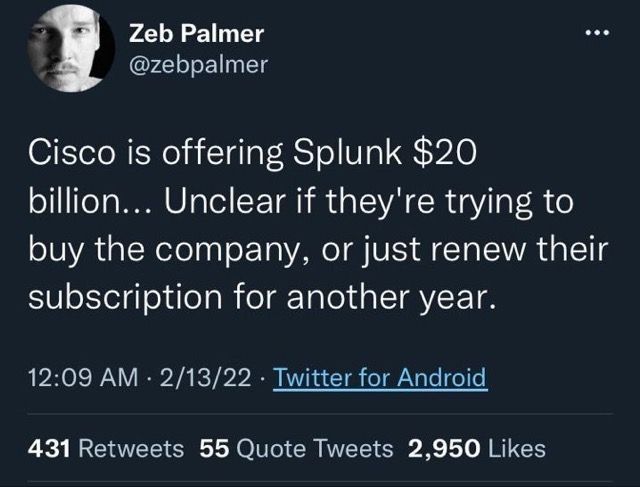This screenshot has height=487, width=640.
Task: Open the Zeb Palmer display name link
Action: [x=197, y=34]
